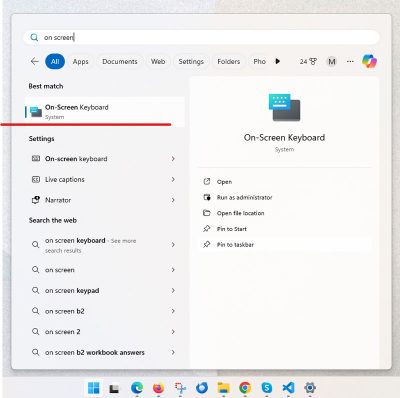Image resolution: width=400 pixels, height=398 pixels.
Task: Go back using the left arrow
Action: [34, 61]
